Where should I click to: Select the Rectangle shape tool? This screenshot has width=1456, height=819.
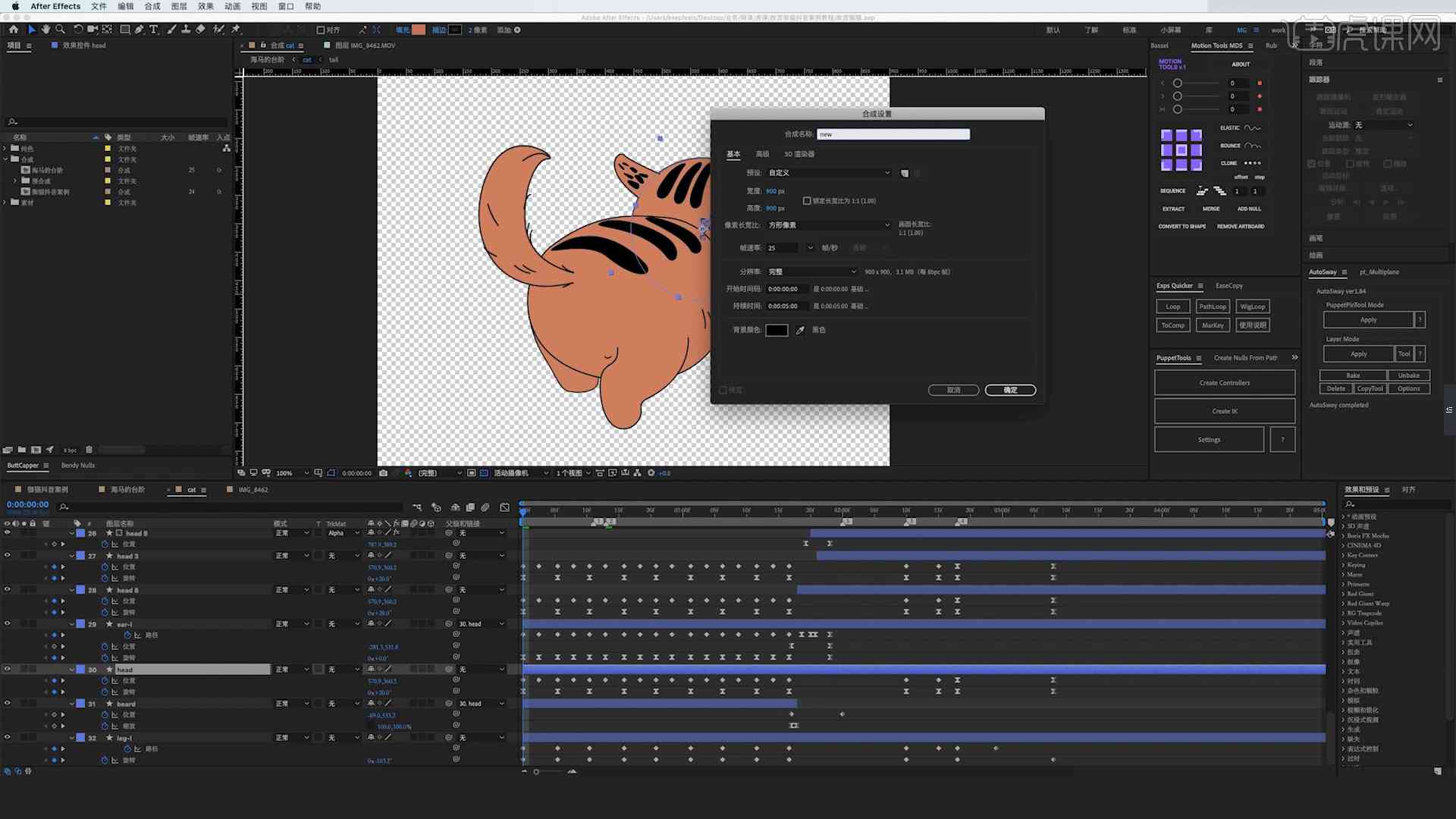(125, 30)
